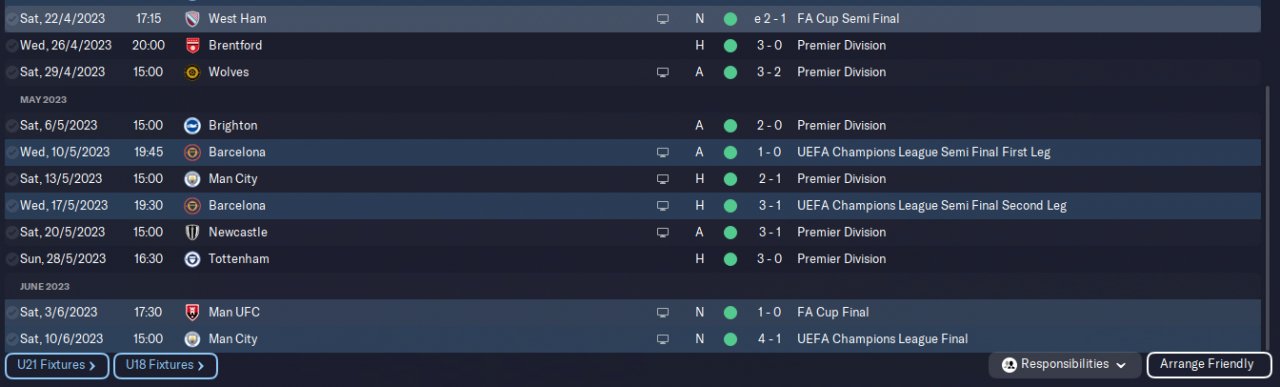
Task: Click the West Ham club badge icon
Action: 193,19
